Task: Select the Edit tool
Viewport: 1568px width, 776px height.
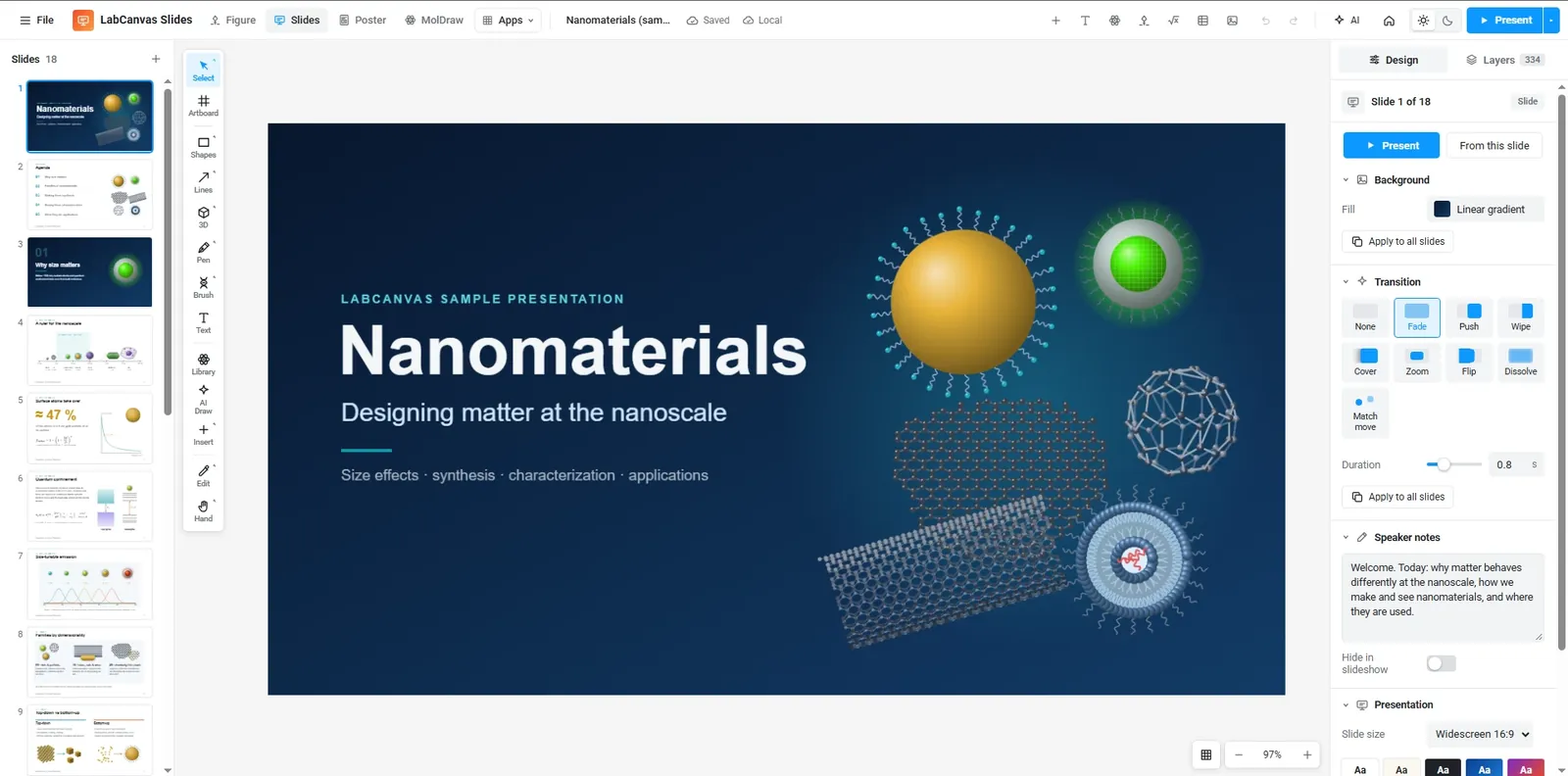Action: [203, 476]
